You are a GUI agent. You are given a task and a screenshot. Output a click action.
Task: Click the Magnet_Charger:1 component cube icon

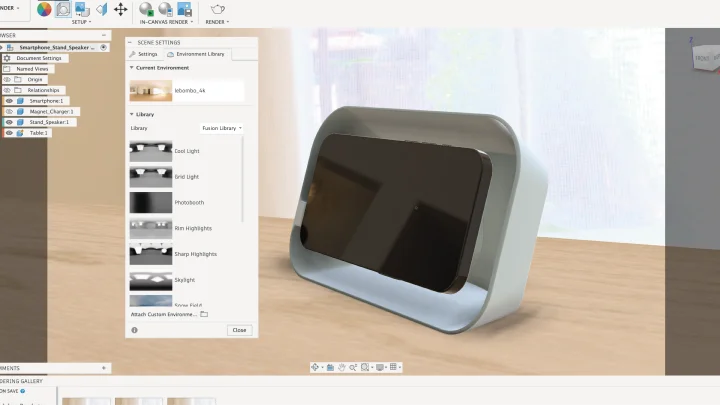point(20,112)
